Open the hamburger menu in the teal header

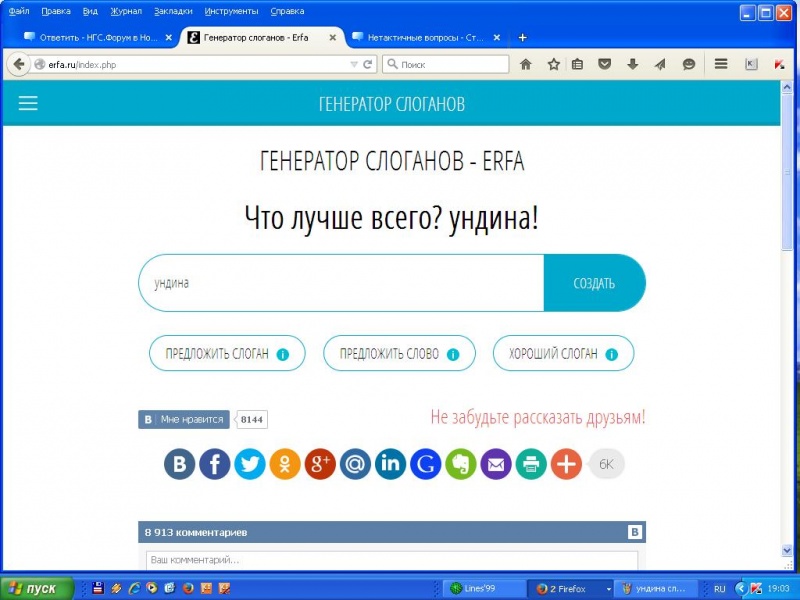pyautogui.click(x=28, y=104)
